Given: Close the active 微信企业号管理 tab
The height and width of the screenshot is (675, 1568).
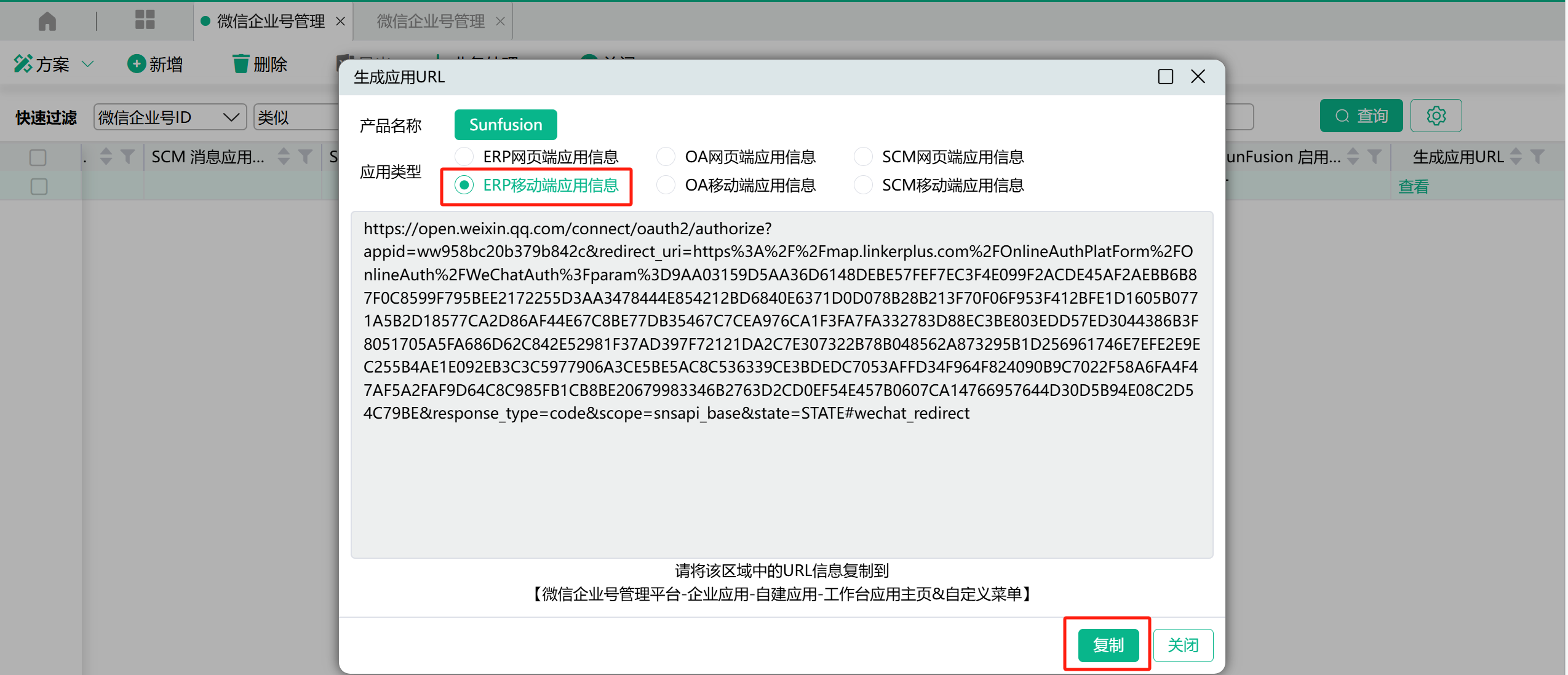Looking at the screenshot, I should coord(340,22).
